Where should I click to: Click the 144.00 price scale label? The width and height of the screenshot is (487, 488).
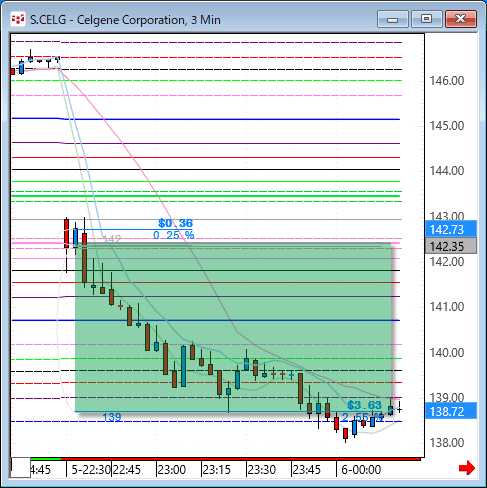447,171
